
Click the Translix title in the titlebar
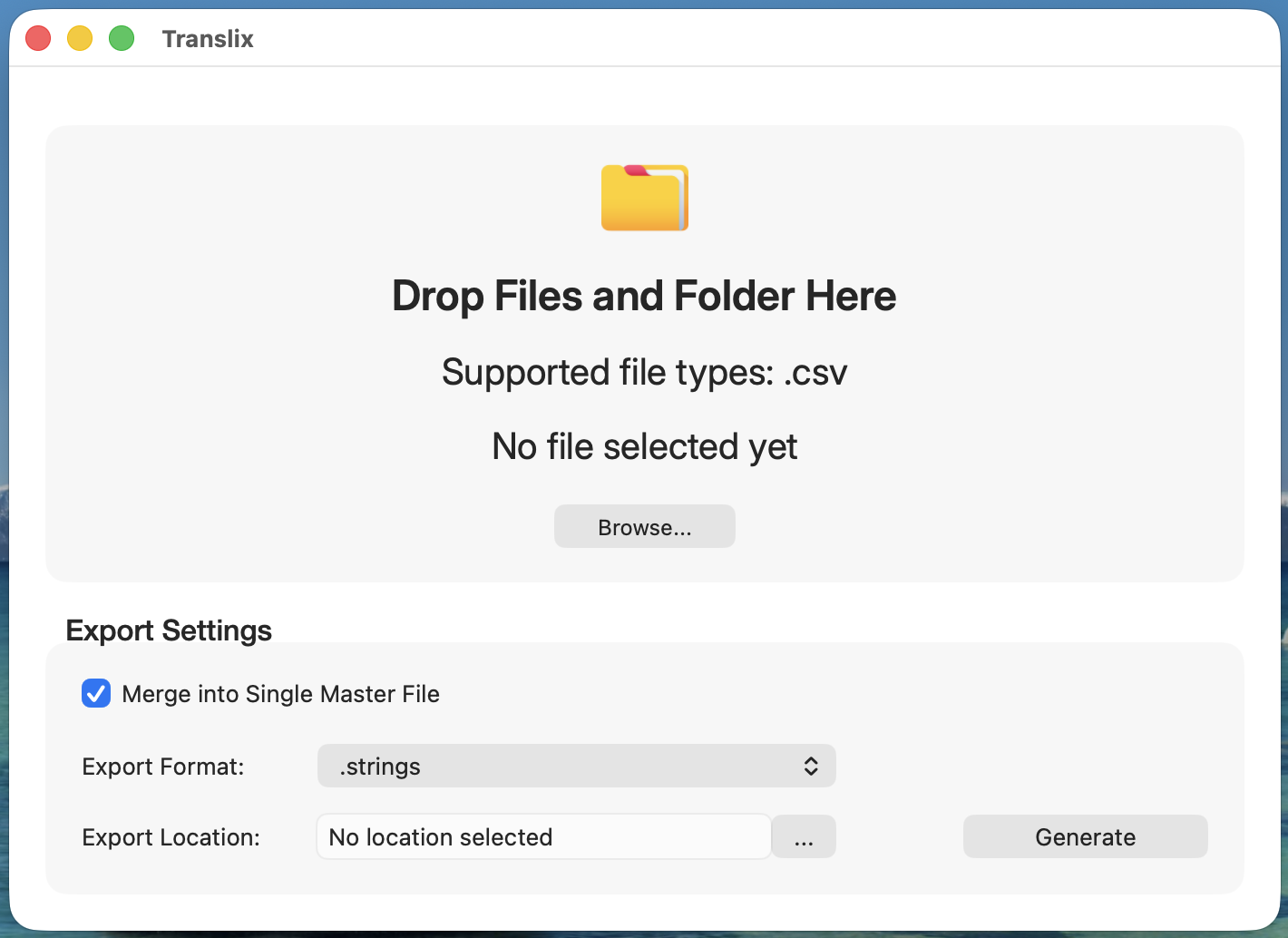coord(208,38)
